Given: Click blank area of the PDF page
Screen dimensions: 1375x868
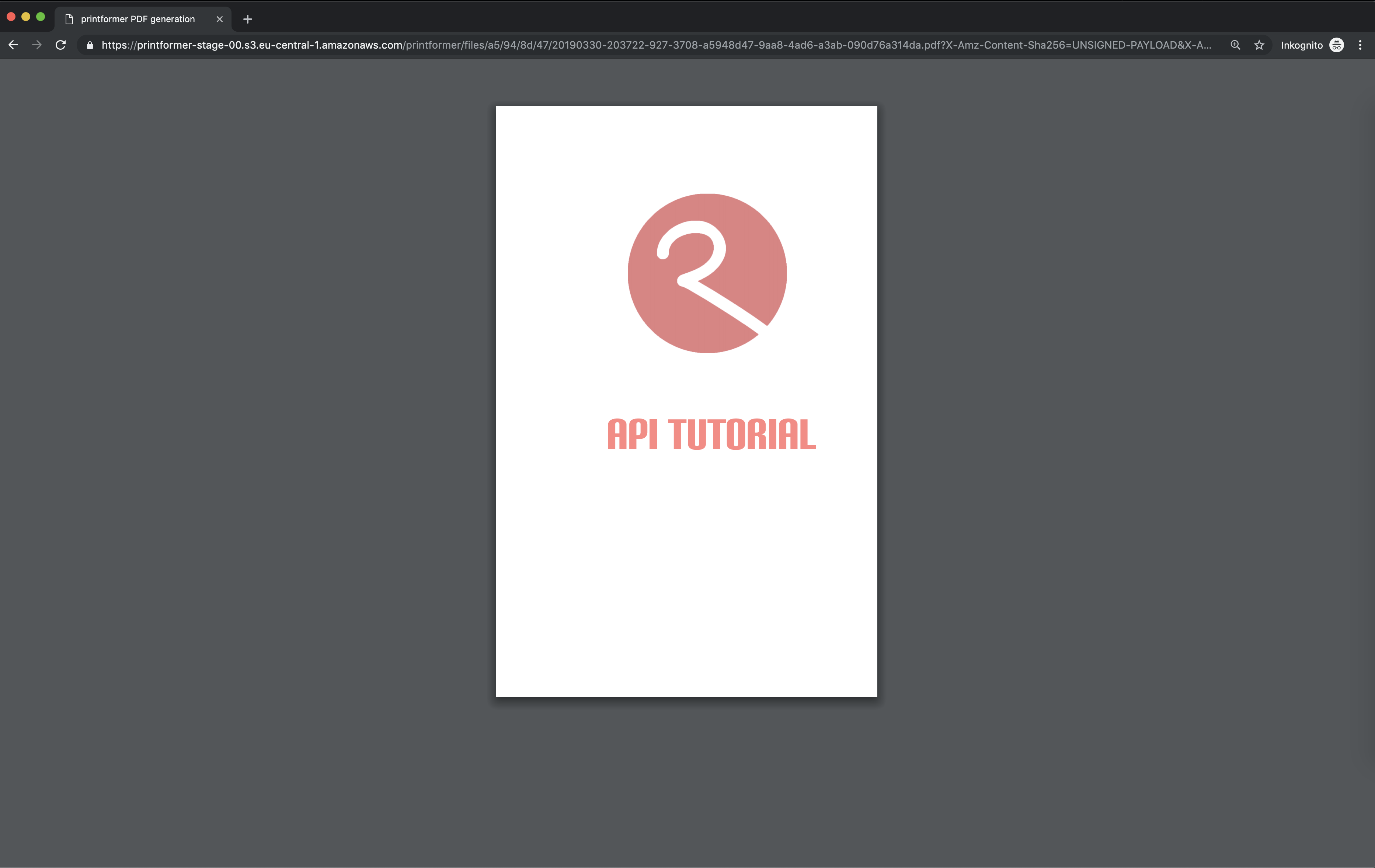Looking at the screenshot, I should tap(685, 588).
